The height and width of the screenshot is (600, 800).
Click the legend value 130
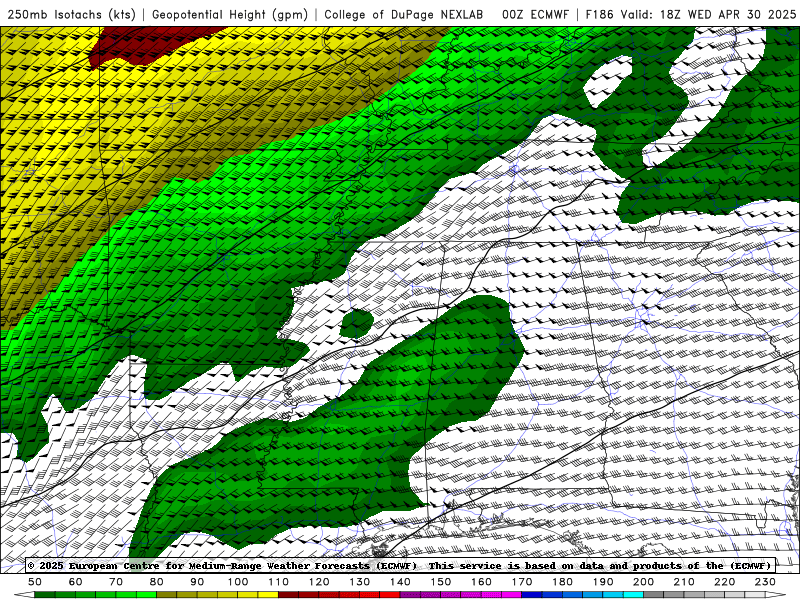pos(360,582)
